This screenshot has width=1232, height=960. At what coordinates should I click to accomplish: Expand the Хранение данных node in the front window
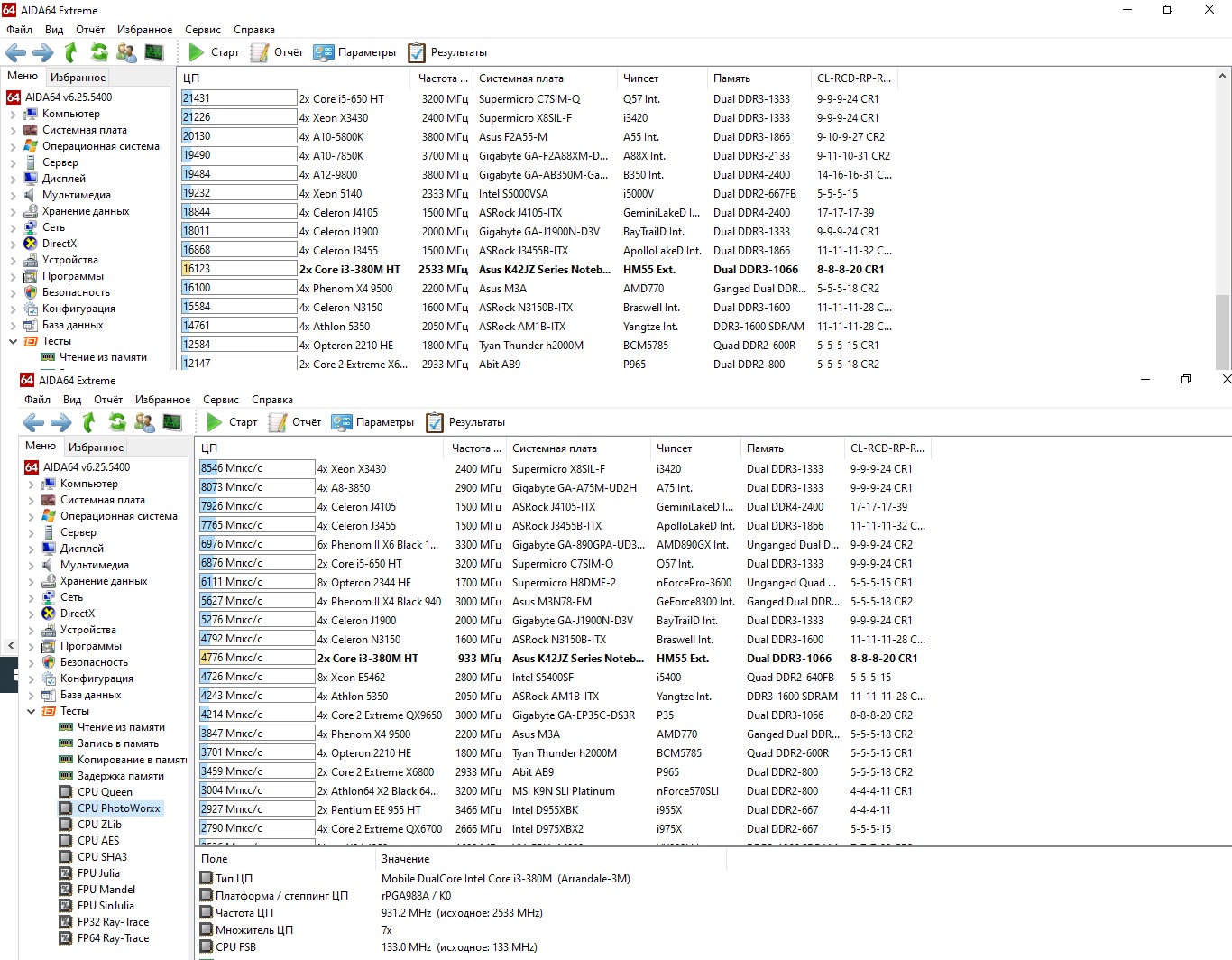point(31,581)
